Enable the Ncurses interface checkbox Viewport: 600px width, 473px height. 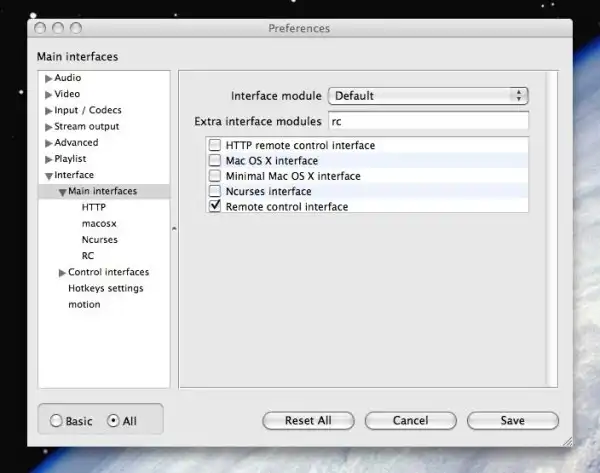[215, 191]
